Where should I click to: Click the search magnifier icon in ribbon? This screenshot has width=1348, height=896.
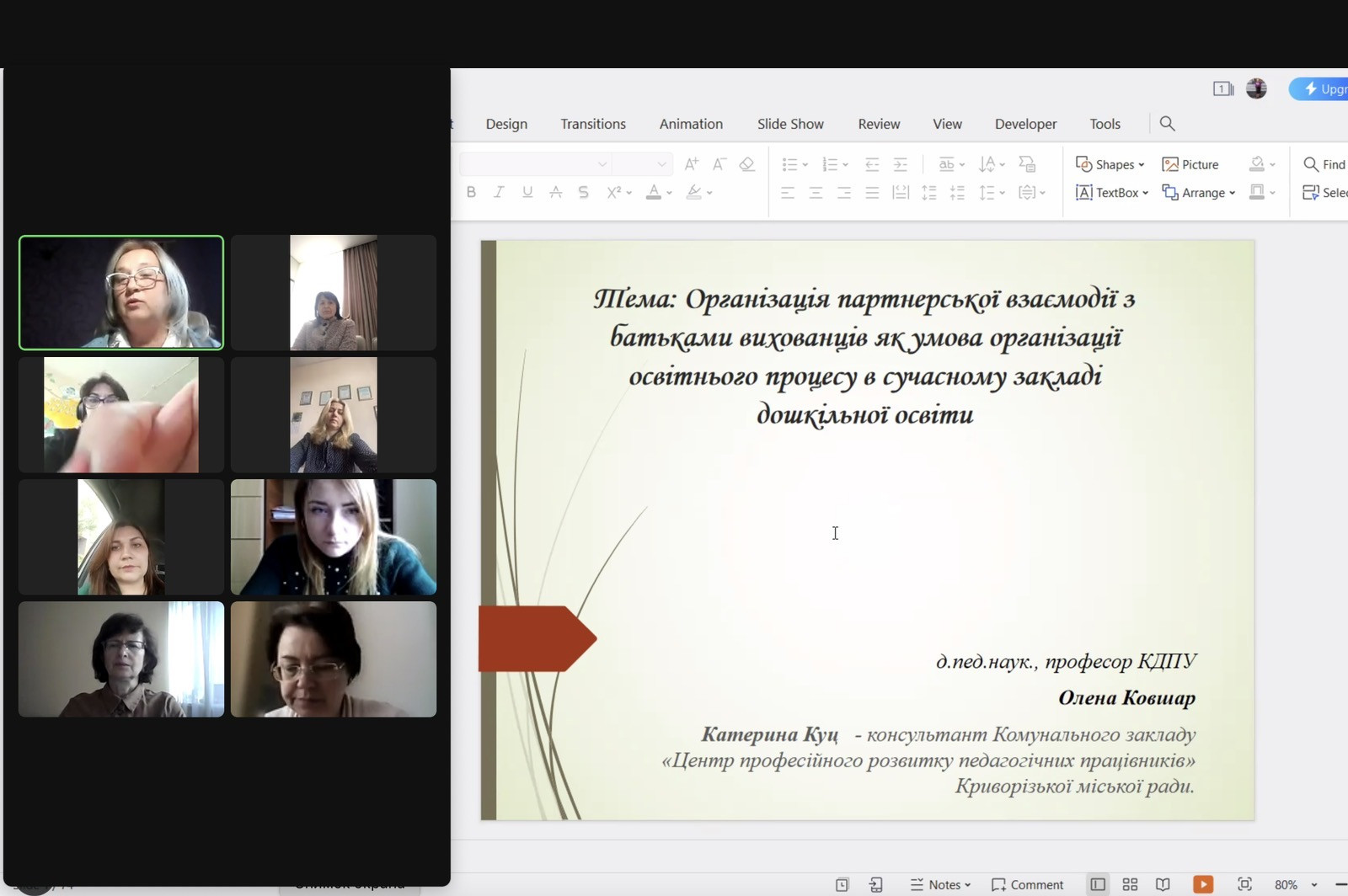1167,124
